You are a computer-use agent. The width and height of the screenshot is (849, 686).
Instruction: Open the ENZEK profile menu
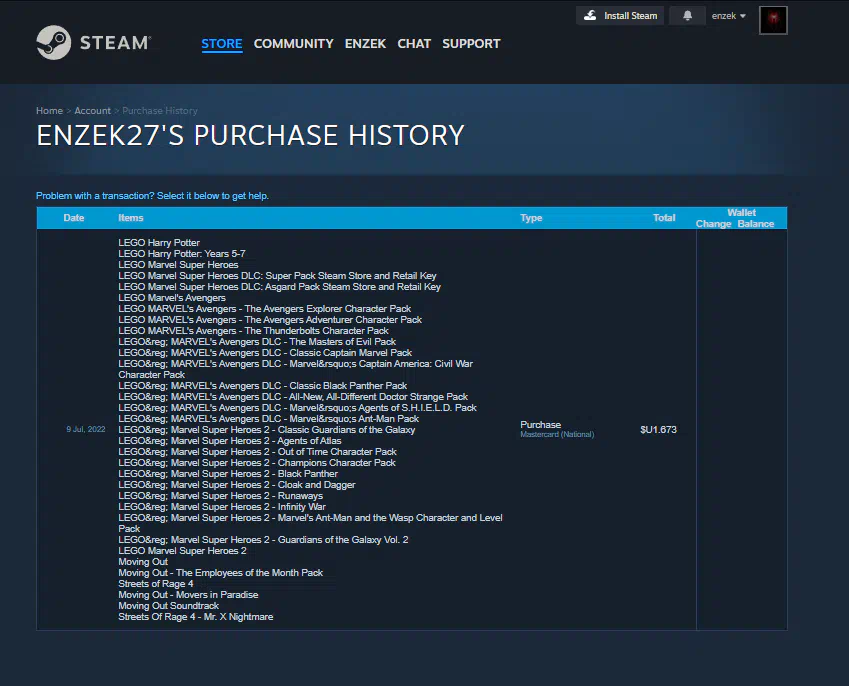[x=365, y=44]
